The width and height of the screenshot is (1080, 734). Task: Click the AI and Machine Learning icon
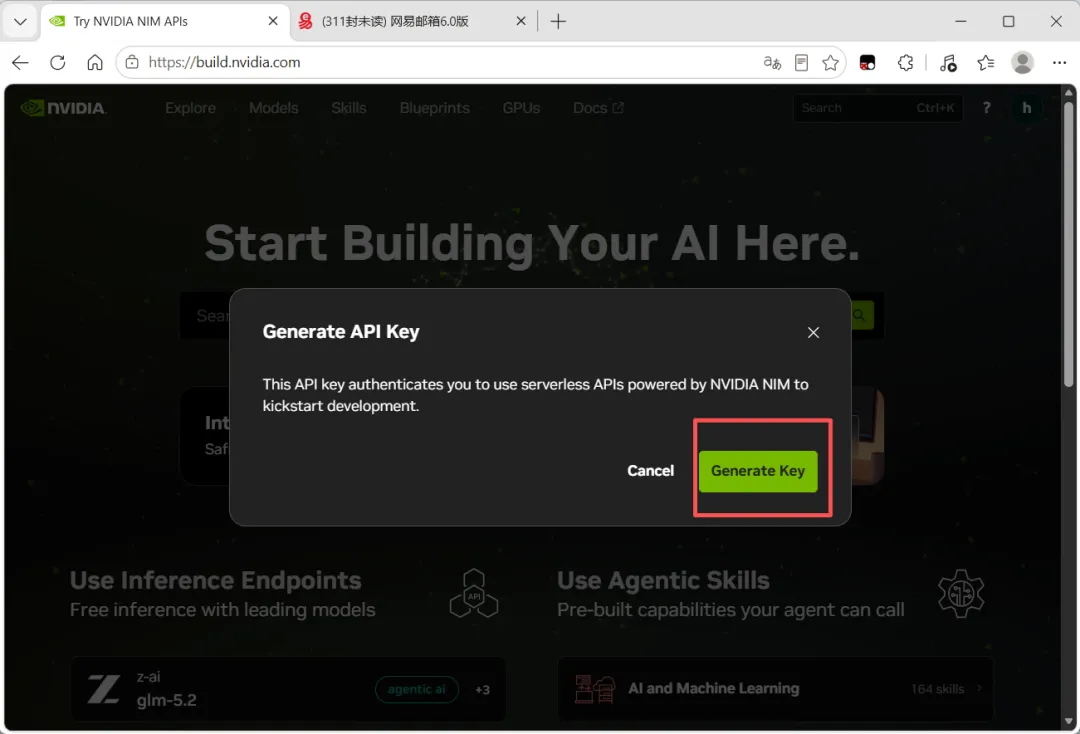[x=595, y=689]
